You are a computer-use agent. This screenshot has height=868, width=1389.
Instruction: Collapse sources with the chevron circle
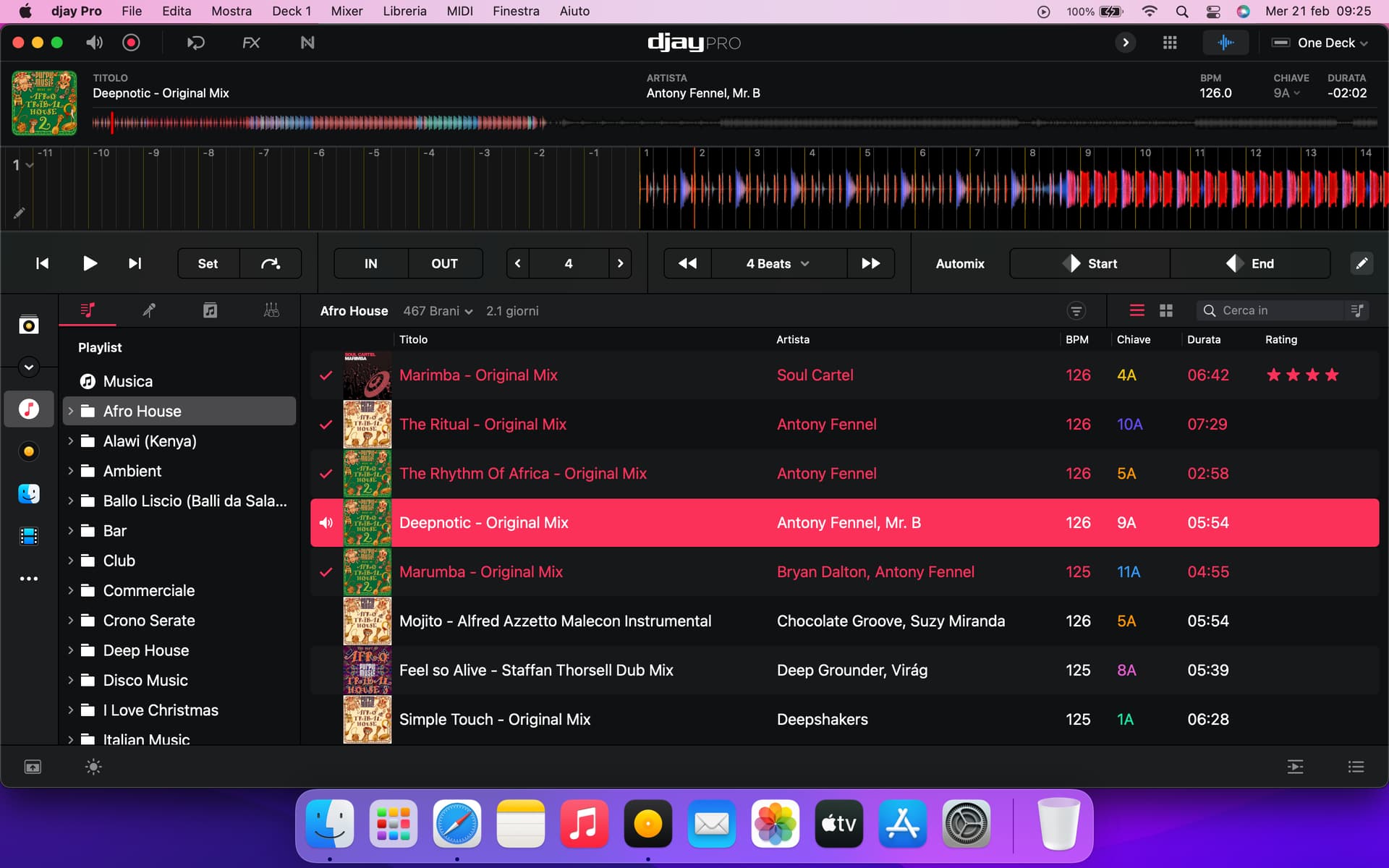pos(29,367)
